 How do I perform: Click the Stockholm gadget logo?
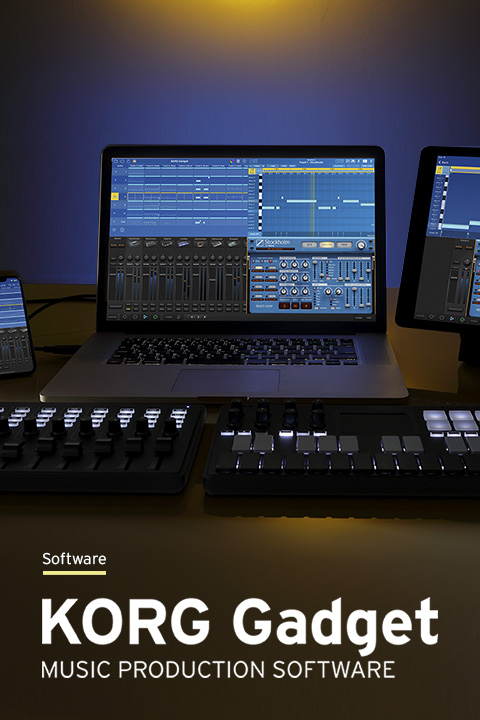[273, 242]
